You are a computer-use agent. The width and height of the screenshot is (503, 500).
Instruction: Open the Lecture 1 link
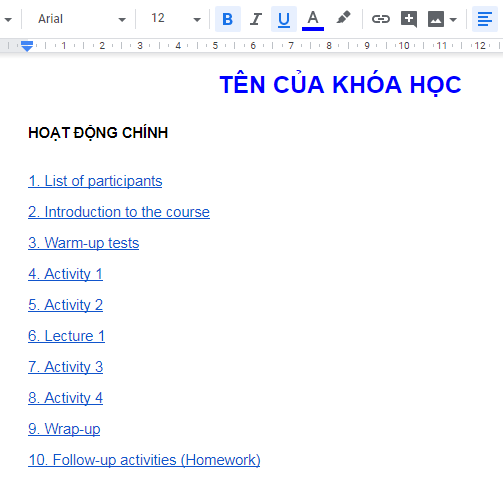(67, 336)
